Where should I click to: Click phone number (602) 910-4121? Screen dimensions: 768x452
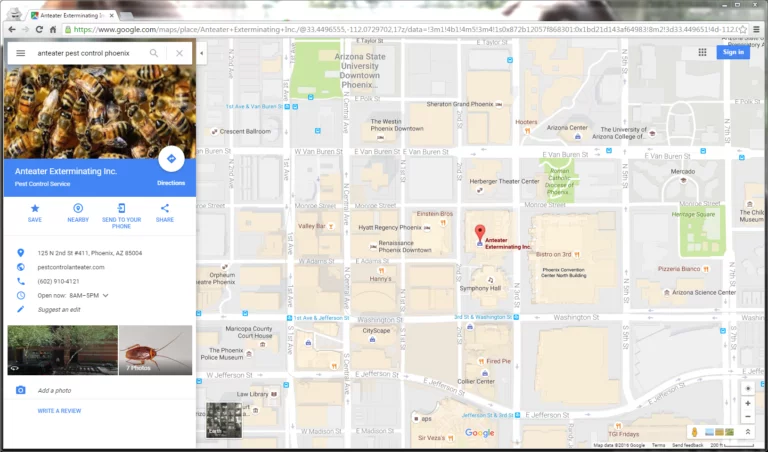pos(58,282)
